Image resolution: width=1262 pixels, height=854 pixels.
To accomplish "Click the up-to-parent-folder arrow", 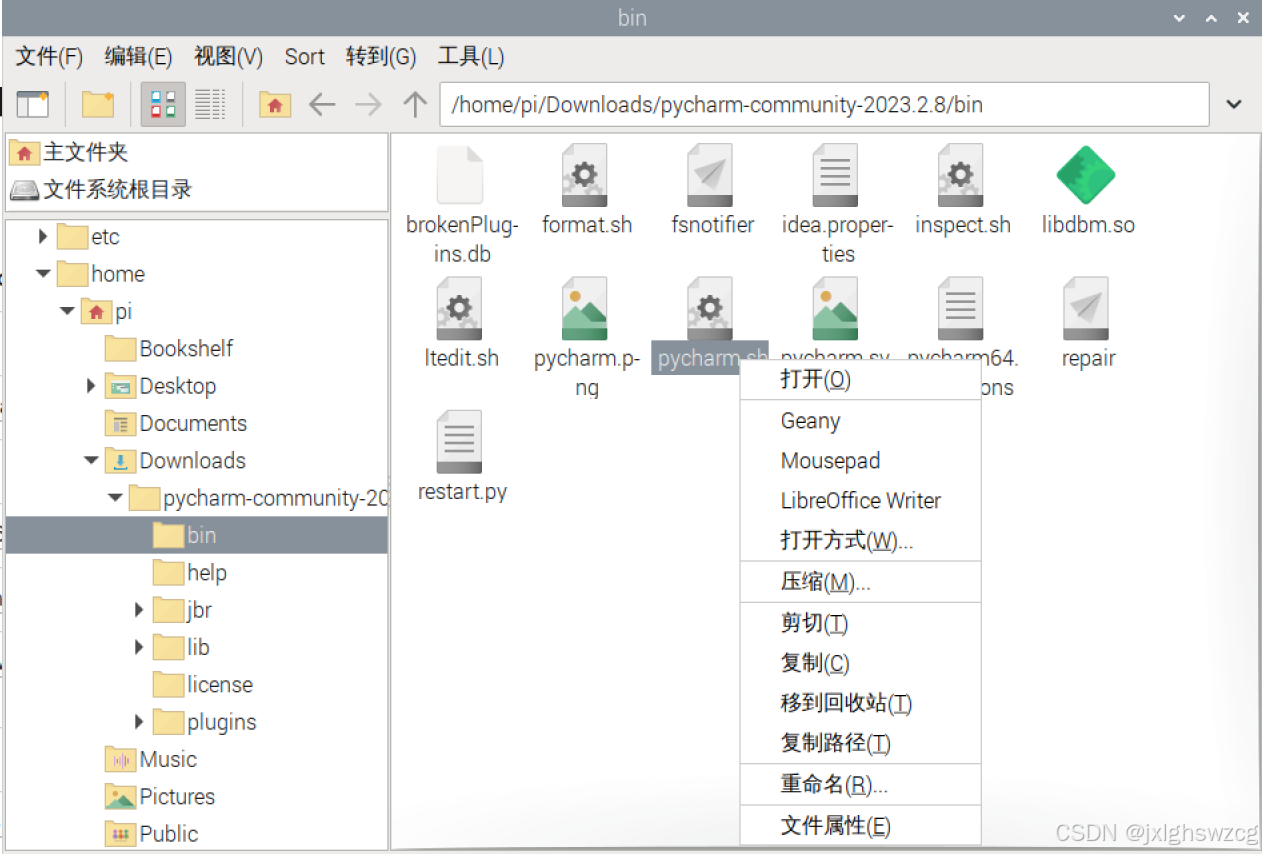I will click(x=415, y=103).
